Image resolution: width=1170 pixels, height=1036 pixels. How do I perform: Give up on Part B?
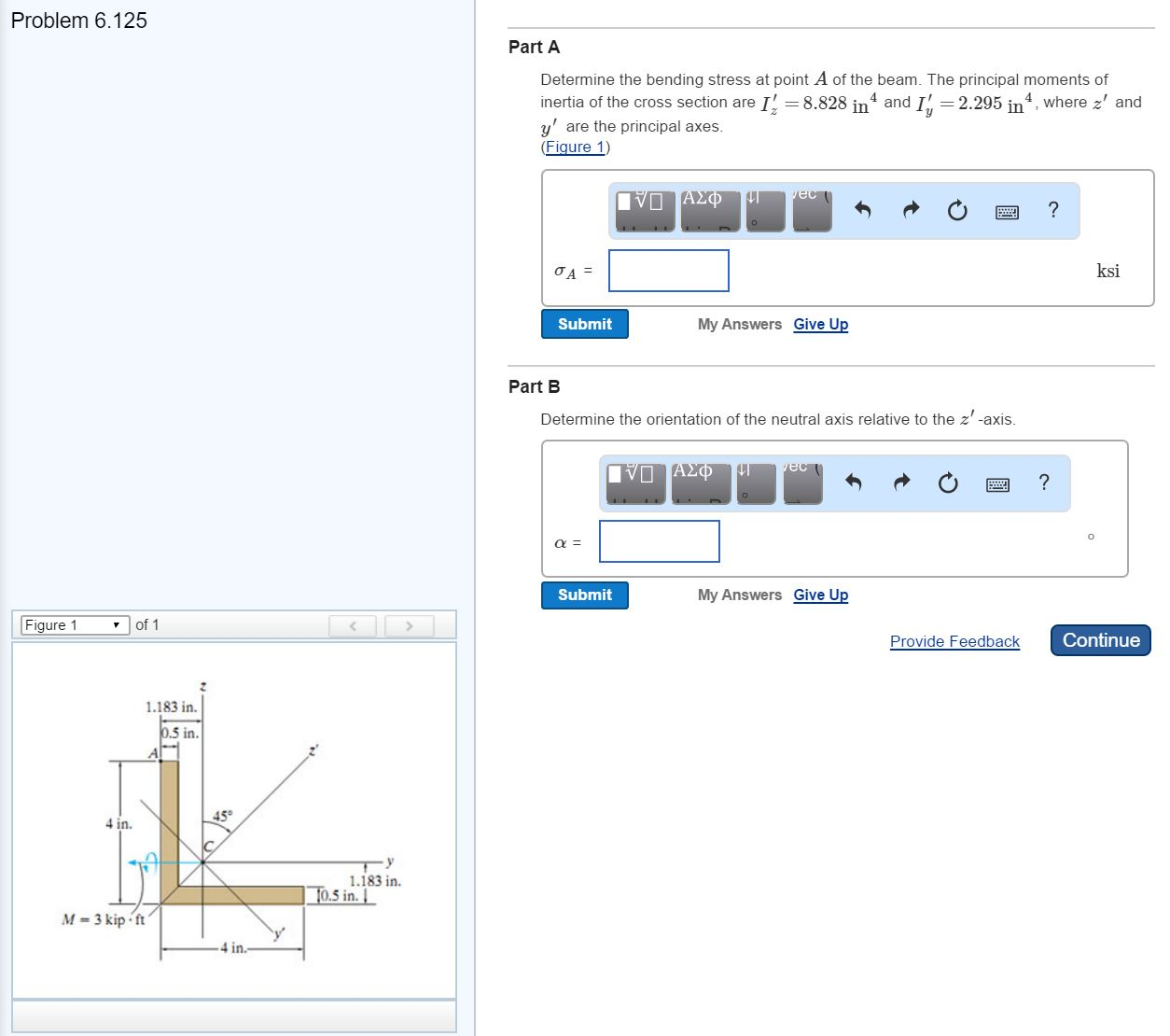tap(821, 595)
